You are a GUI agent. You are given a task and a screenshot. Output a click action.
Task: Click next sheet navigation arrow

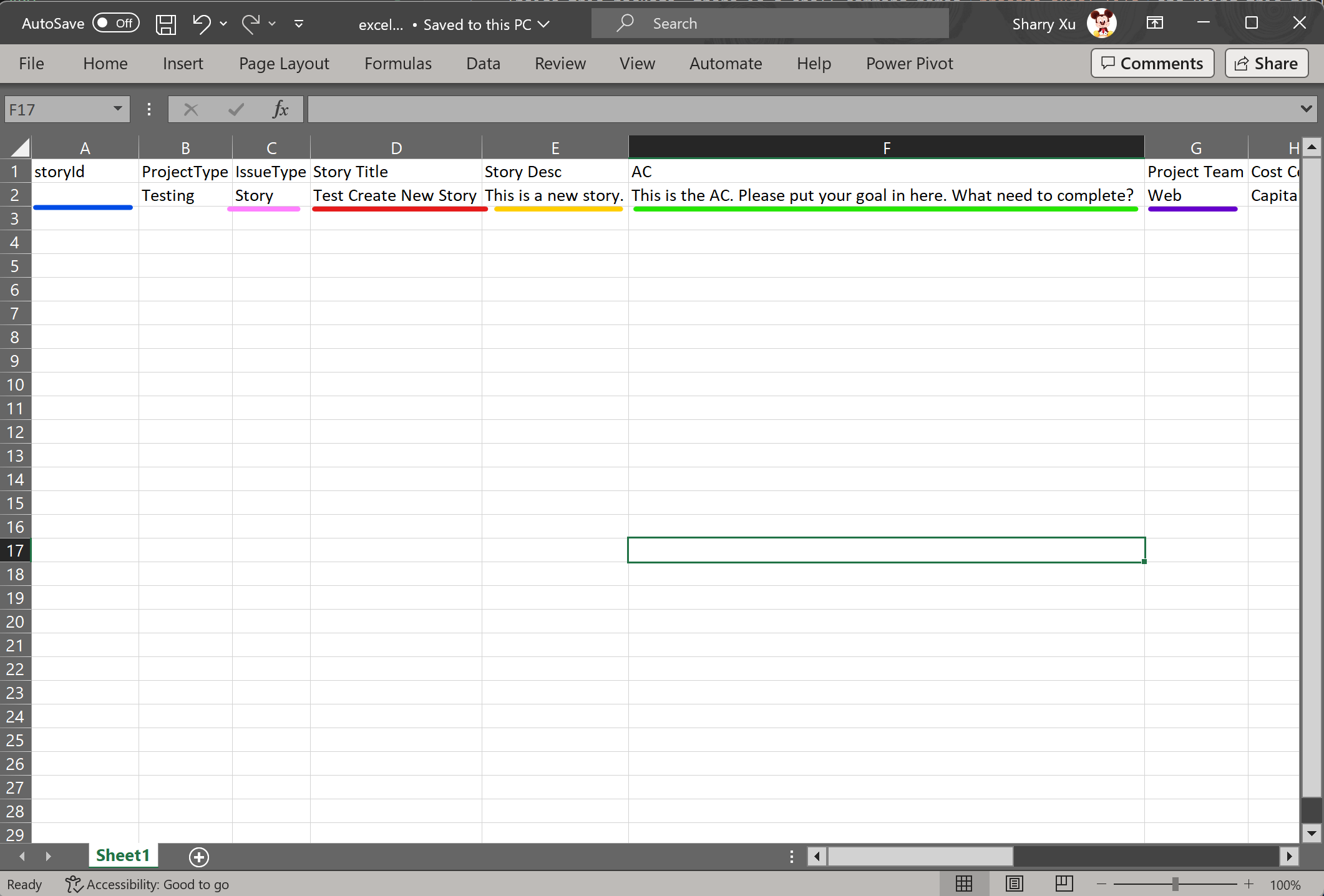coord(48,856)
